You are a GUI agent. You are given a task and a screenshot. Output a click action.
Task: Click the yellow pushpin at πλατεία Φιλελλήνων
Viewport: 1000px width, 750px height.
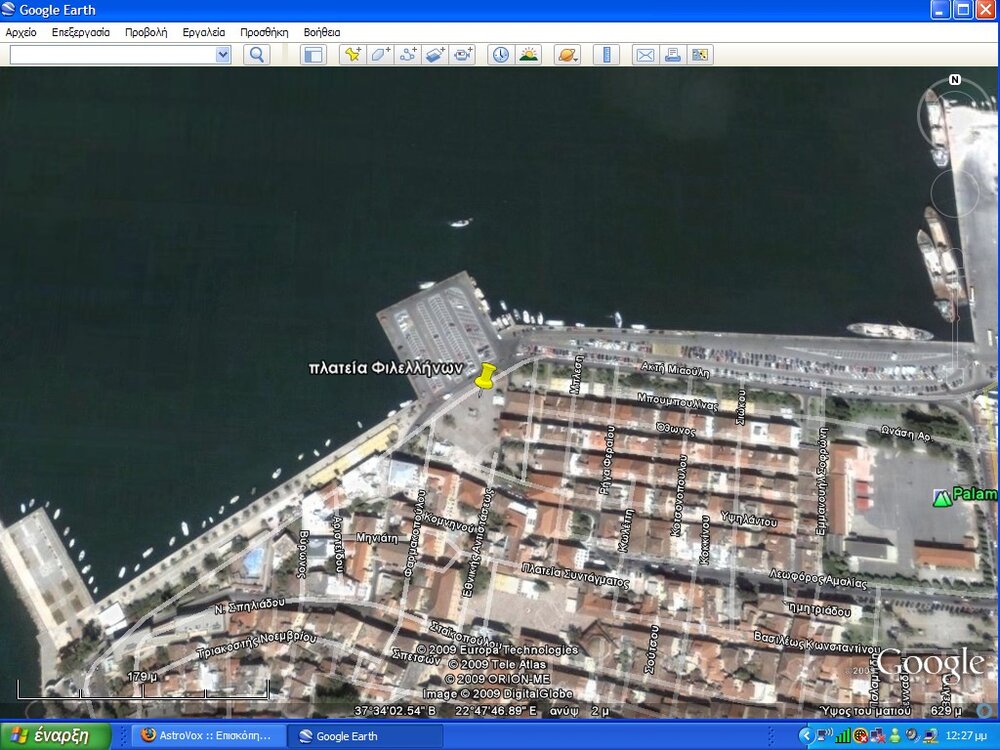pos(485,377)
